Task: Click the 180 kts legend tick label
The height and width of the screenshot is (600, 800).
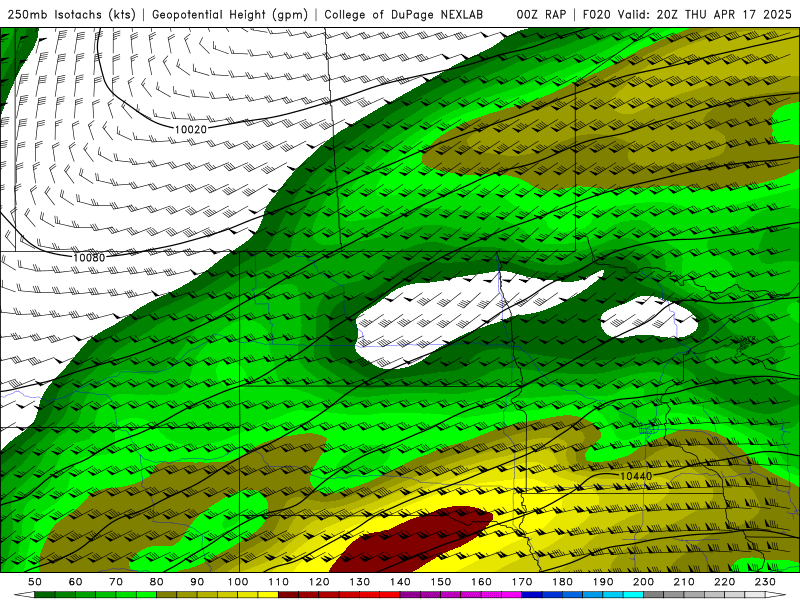Action: 563,582
